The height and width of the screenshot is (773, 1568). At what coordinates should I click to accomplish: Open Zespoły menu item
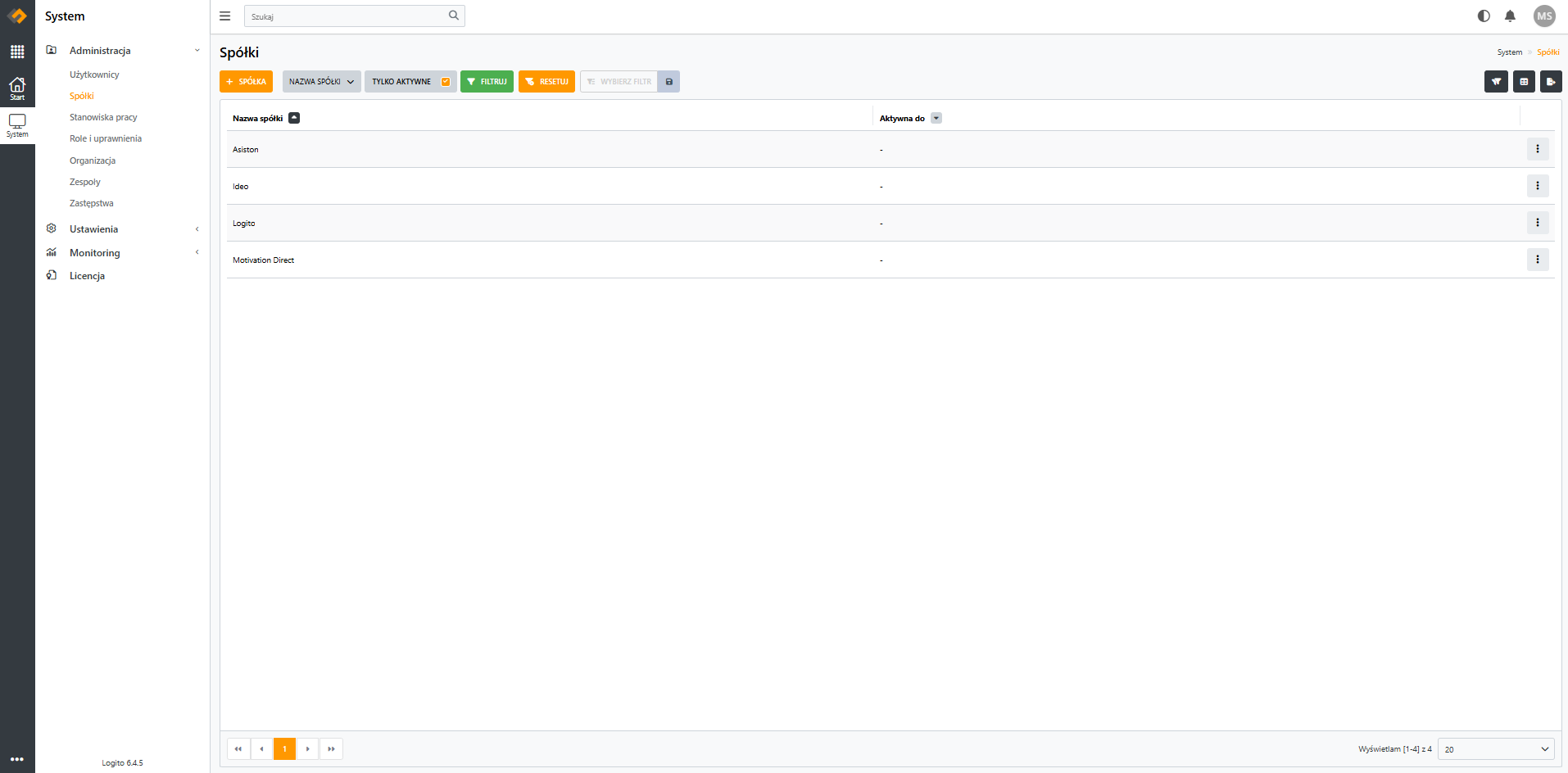pos(85,182)
